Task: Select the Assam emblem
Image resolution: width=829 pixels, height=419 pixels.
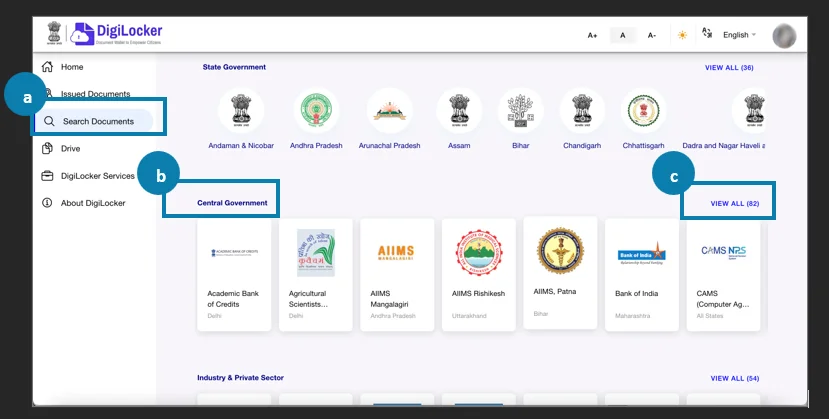Action: pyautogui.click(x=459, y=110)
